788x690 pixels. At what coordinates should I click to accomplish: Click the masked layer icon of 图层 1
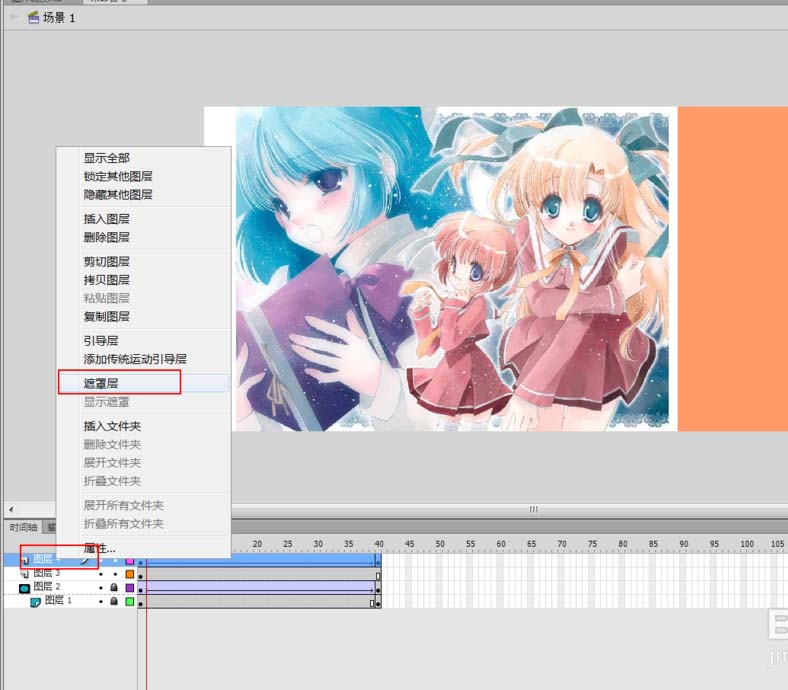click(x=35, y=602)
